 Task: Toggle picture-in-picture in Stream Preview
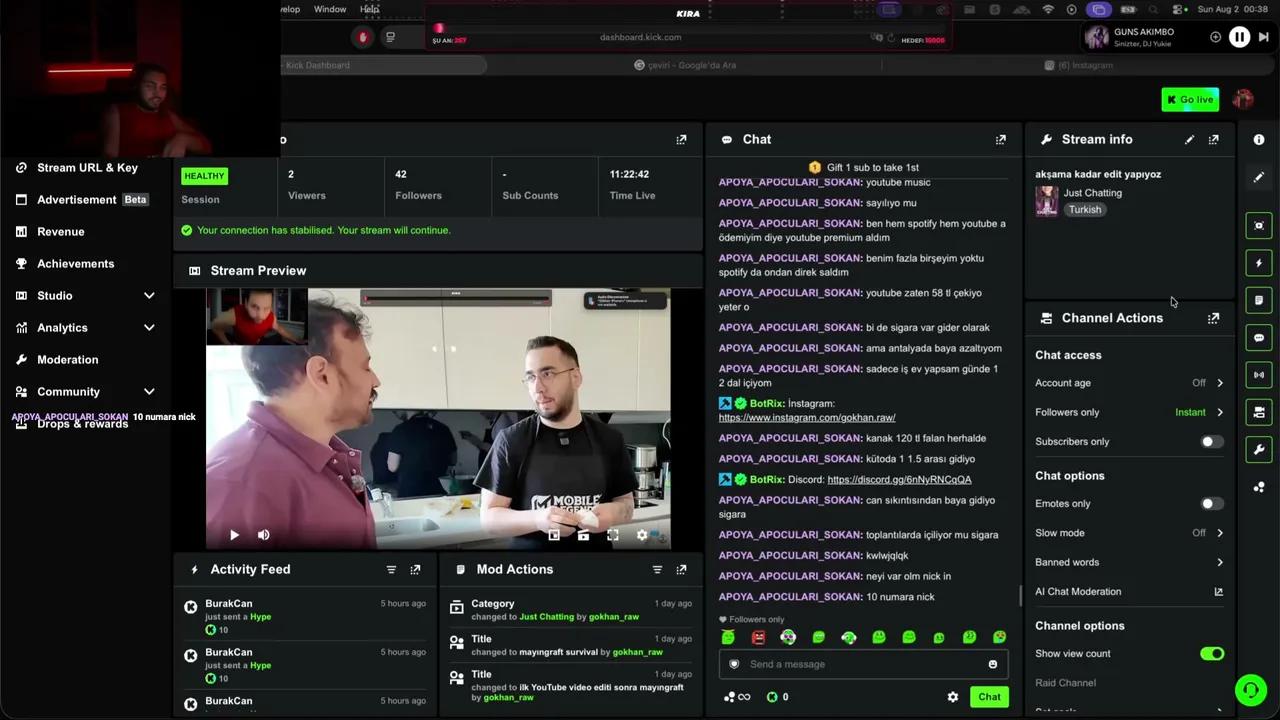554,535
